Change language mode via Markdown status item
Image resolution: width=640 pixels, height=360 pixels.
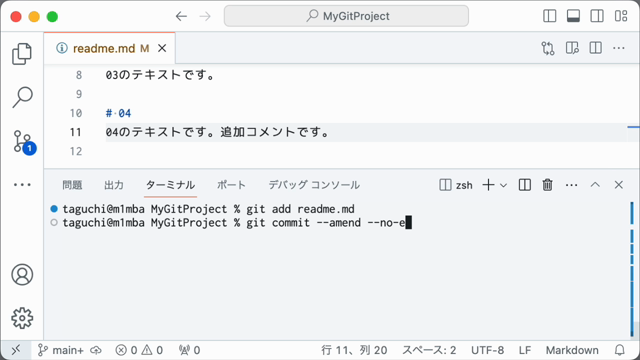pyautogui.click(x=572, y=350)
